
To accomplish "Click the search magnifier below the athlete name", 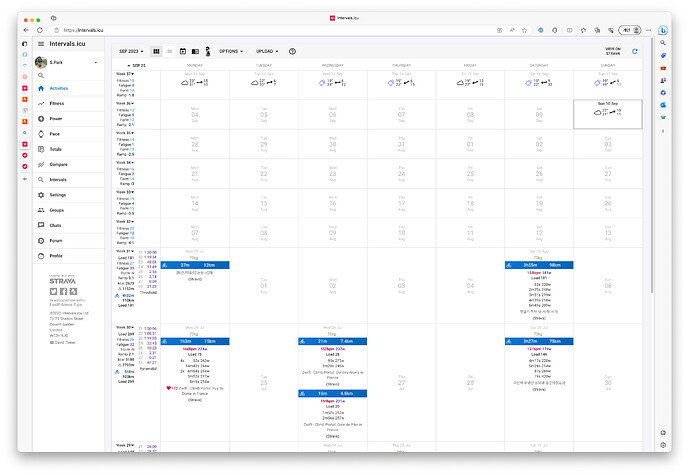I will [x=41, y=75].
